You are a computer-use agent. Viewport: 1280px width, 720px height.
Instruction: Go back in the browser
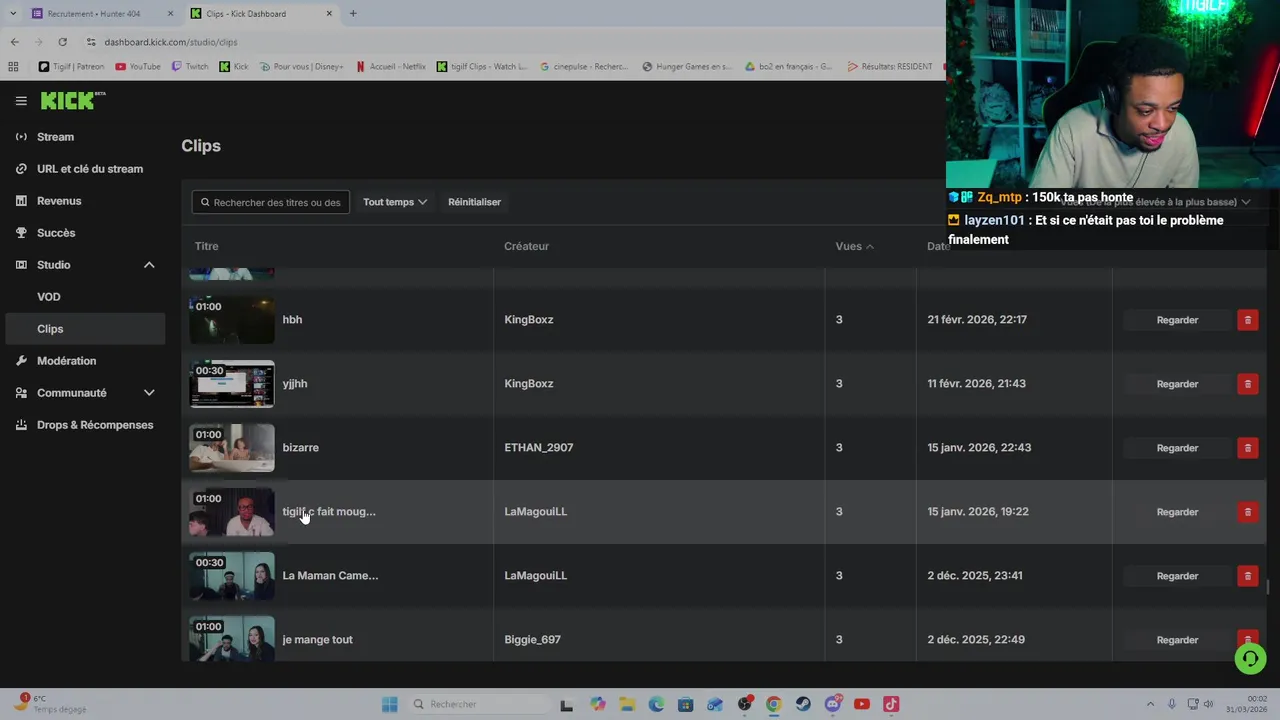(14, 42)
